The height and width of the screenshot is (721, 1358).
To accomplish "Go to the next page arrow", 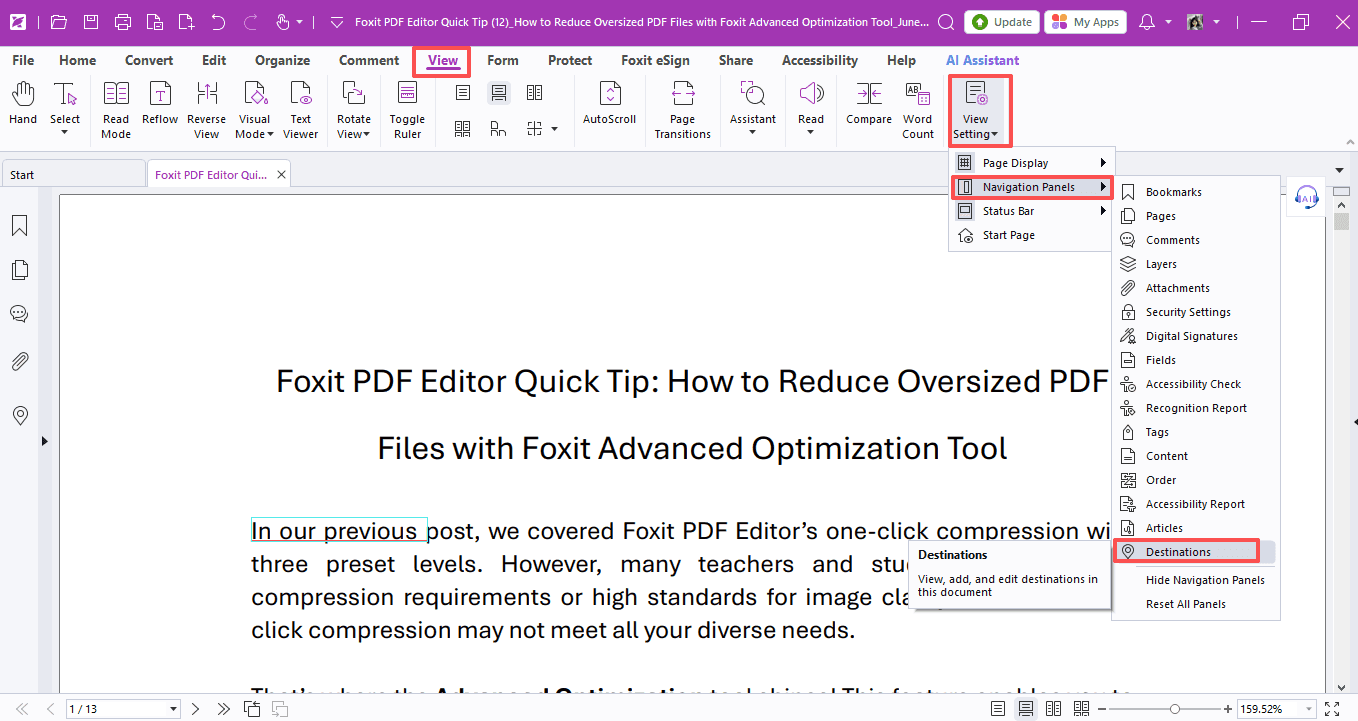I will click(x=196, y=709).
